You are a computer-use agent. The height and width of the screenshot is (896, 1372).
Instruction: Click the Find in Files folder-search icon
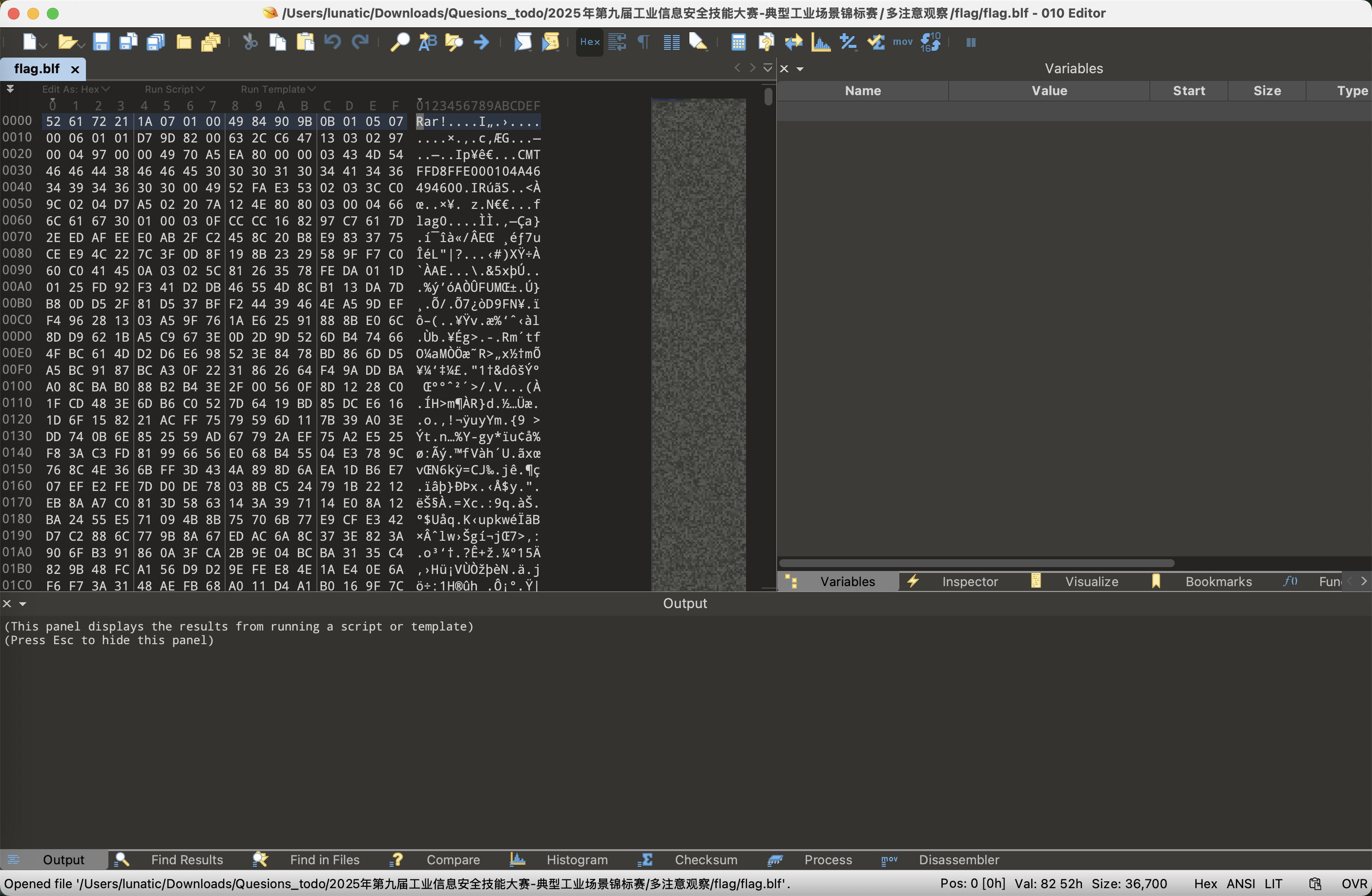(454, 41)
